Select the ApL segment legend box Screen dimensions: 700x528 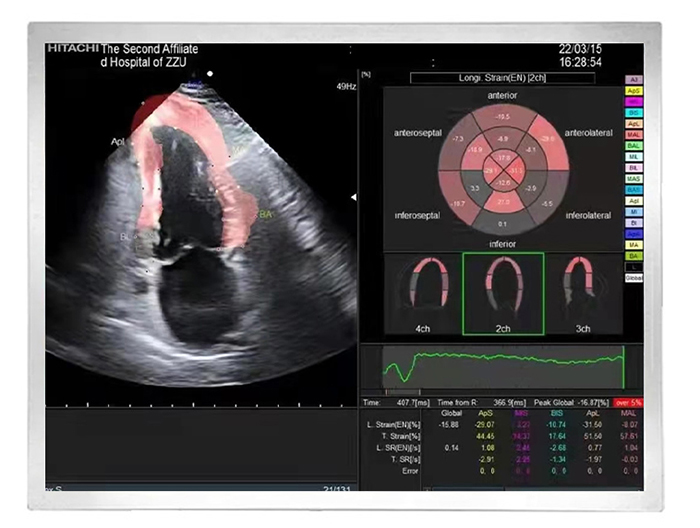[x=633, y=123]
